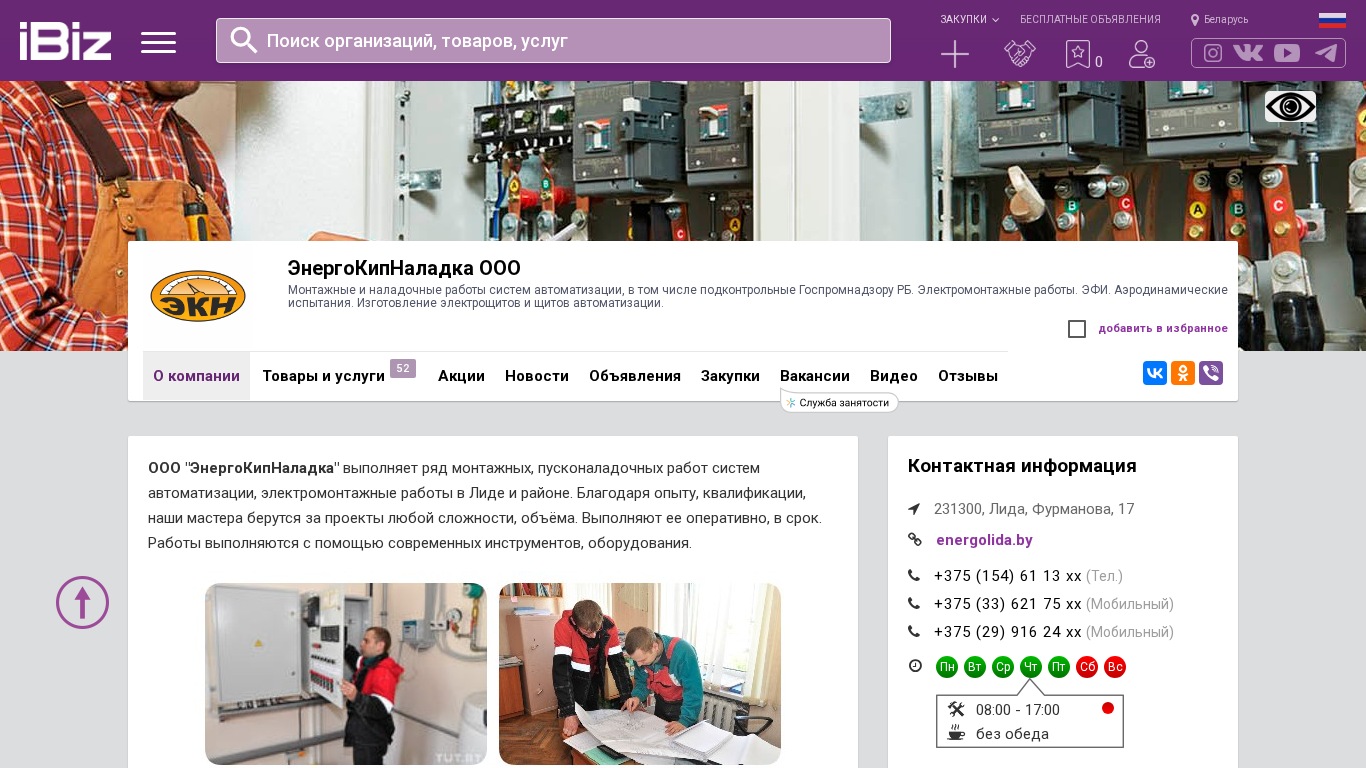Click the iBiz logo
The image size is (1366, 768).
[x=65, y=41]
